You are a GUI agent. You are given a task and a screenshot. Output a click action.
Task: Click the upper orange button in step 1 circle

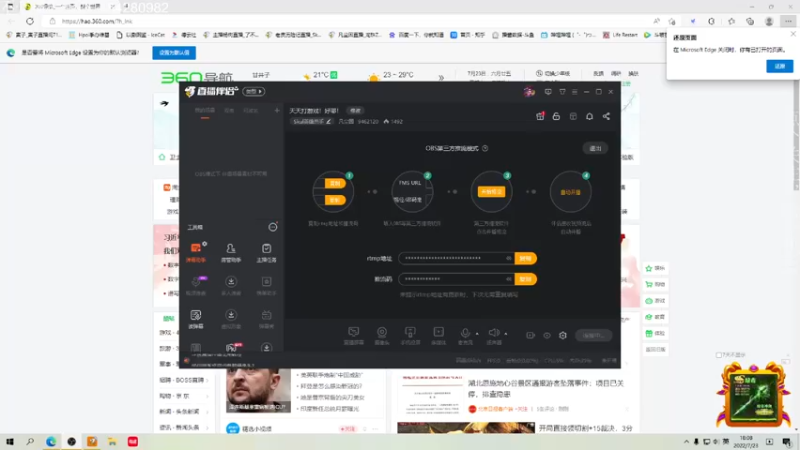pyautogui.click(x=335, y=183)
